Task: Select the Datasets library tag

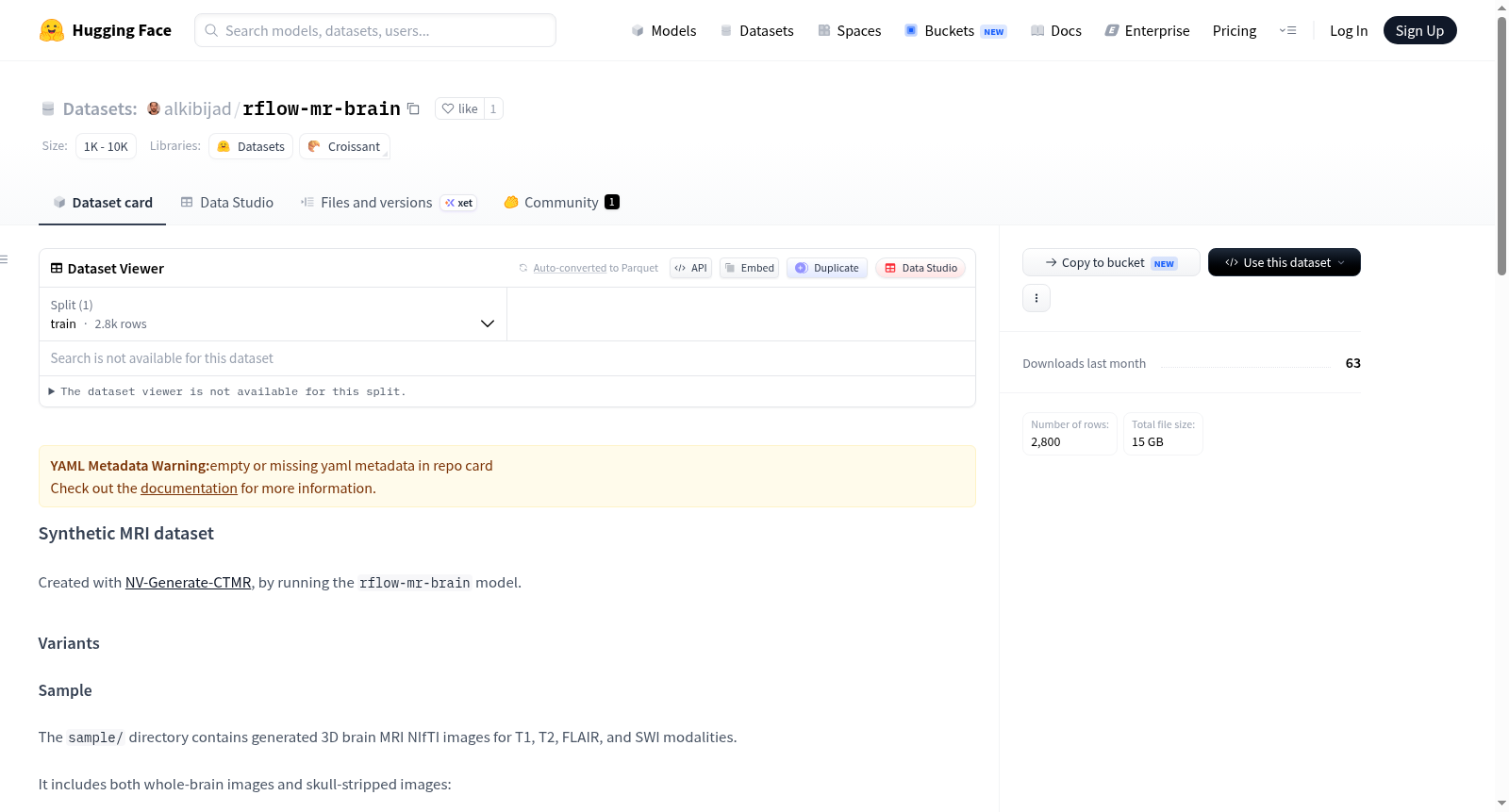Action: point(251,146)
